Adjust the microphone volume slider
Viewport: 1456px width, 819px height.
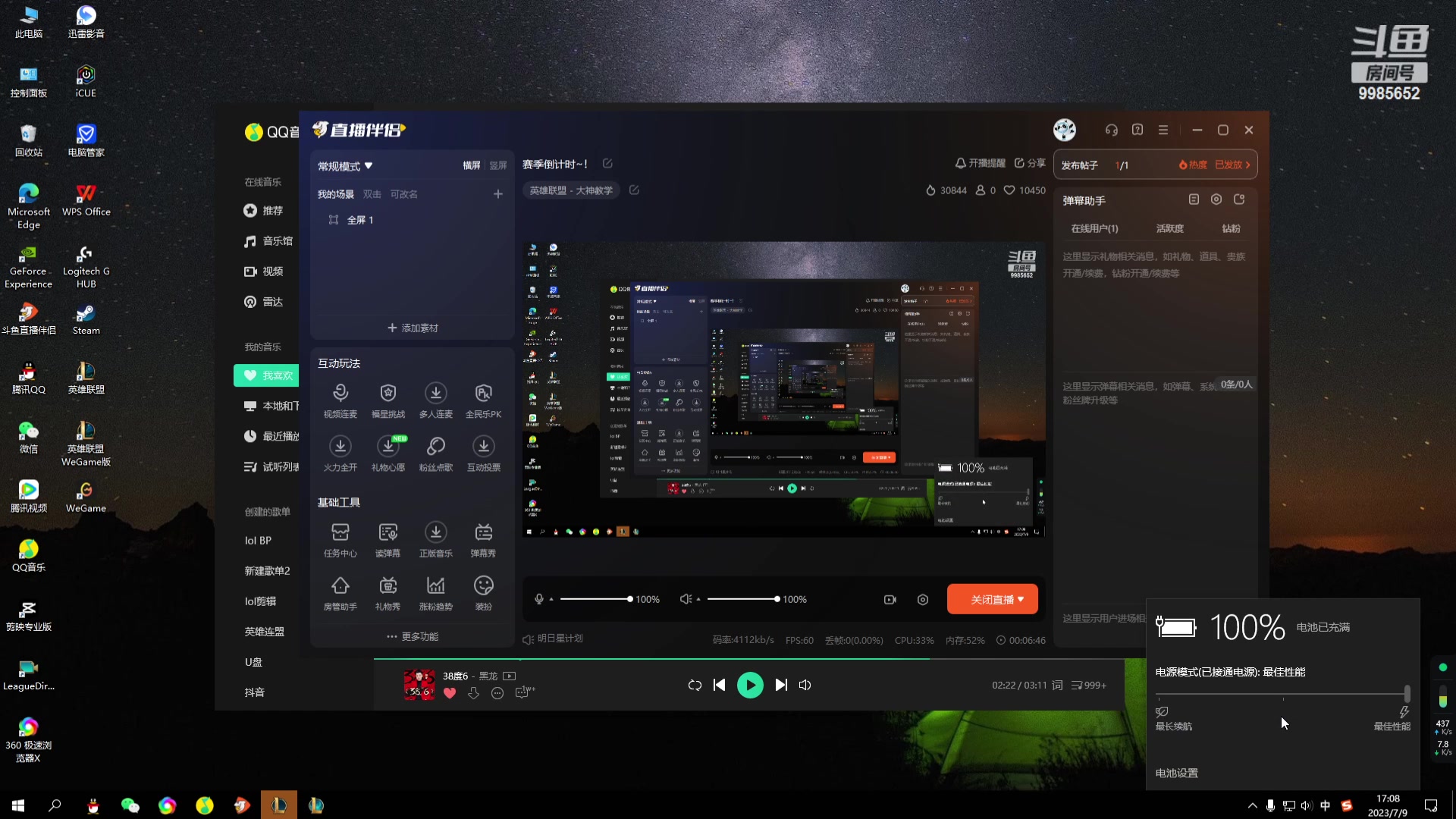tap(595, 599)
